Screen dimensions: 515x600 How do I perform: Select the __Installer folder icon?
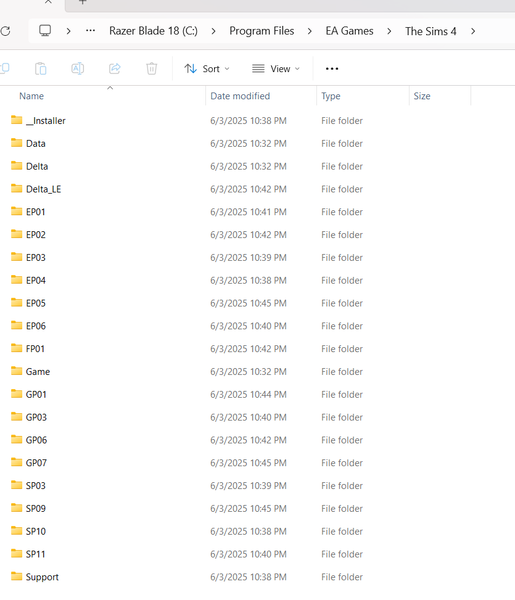click(x=16, y=120)
